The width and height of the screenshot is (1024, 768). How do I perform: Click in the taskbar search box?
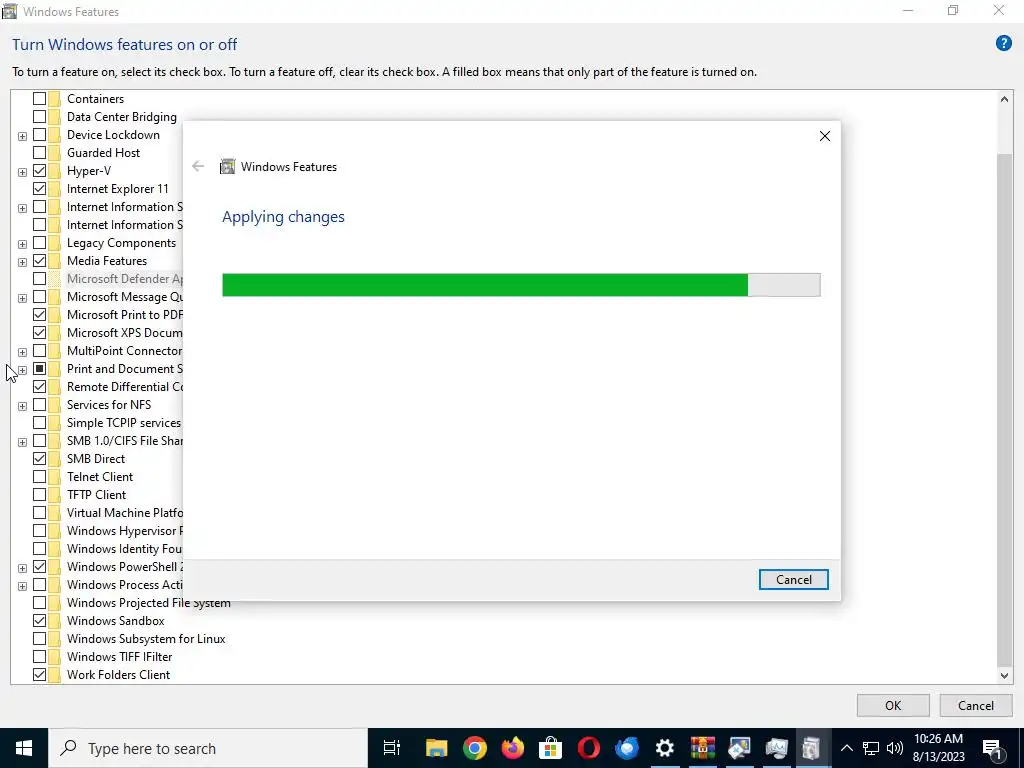(x=208, y=748)
